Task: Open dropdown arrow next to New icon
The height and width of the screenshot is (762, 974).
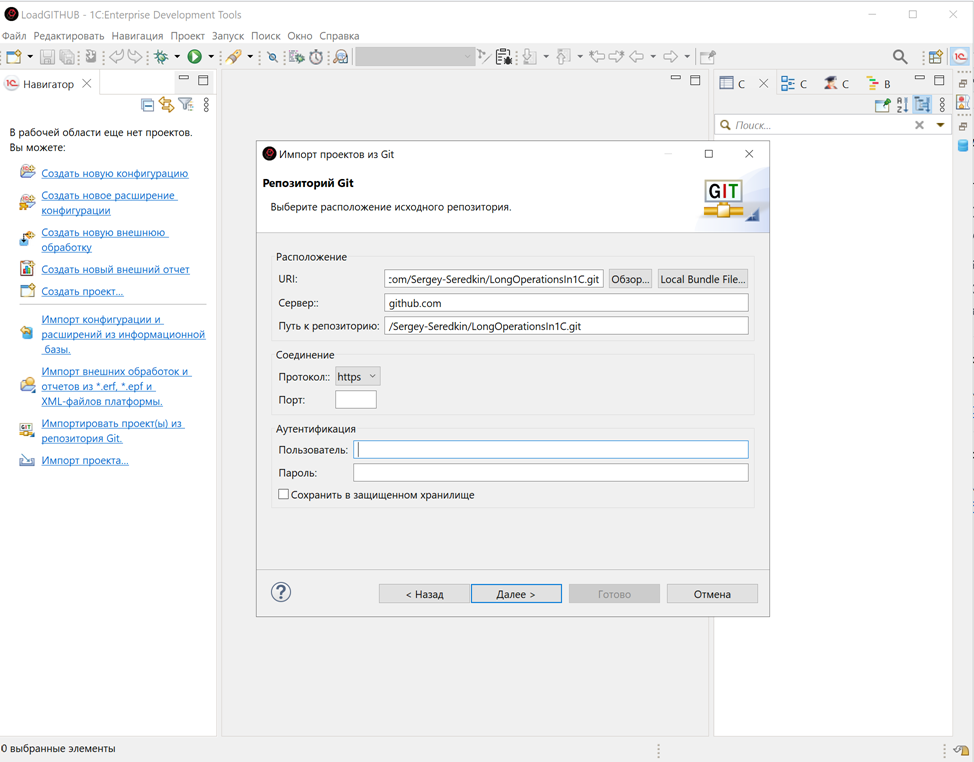Action: point(29,57)
